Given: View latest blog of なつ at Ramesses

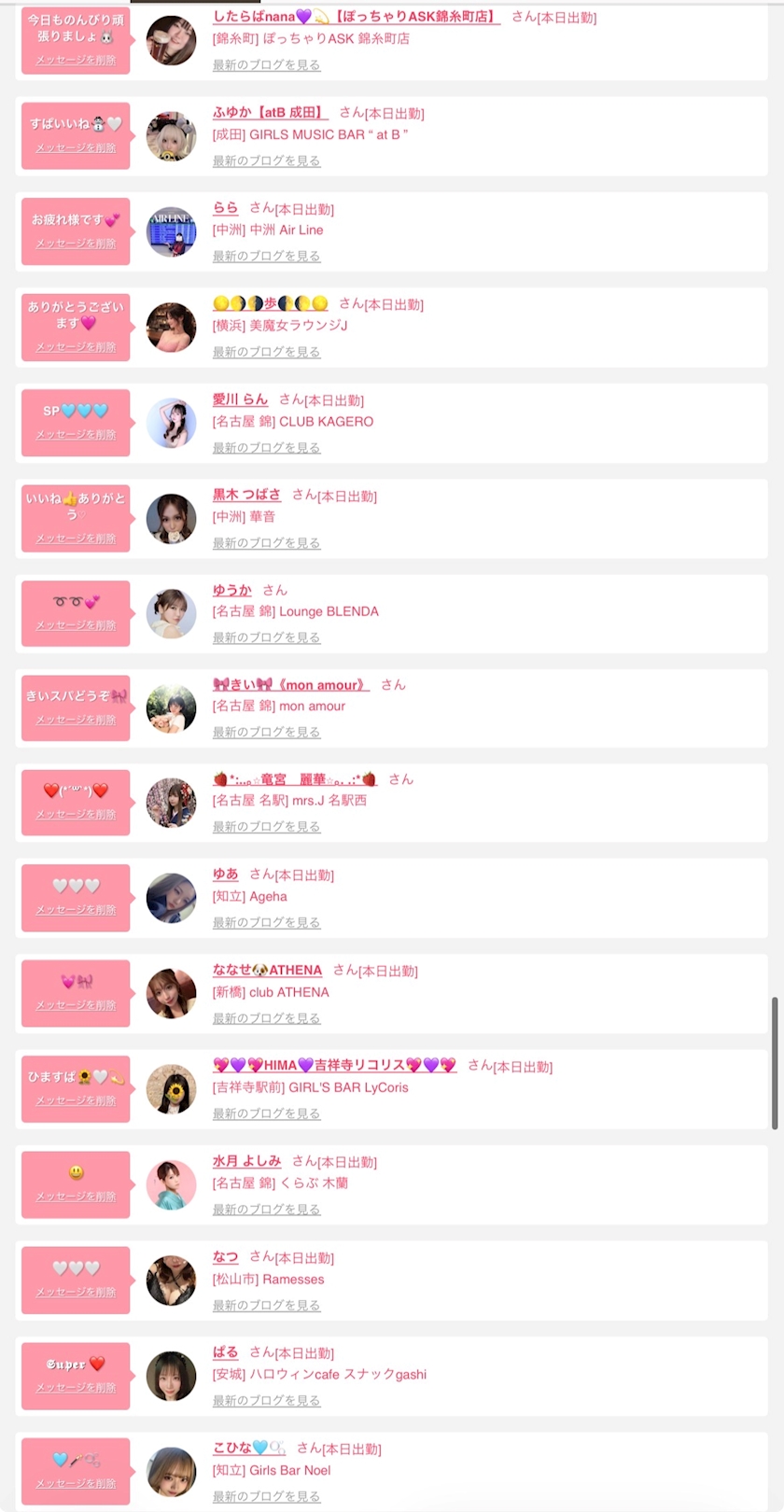Looking at the screenshot, I should [266, 1305].
